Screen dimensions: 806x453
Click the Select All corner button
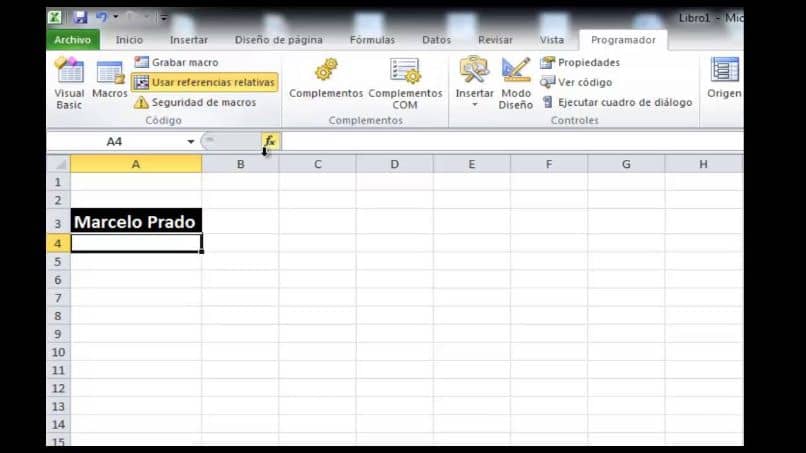[x=59, y=164]
